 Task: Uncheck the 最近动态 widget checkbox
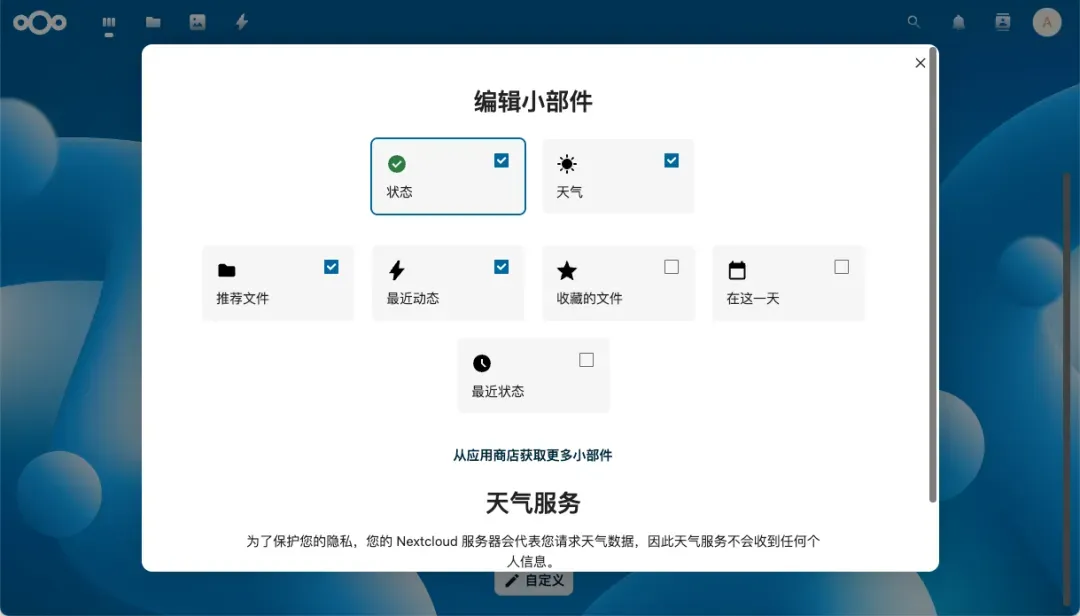point(501,267)
